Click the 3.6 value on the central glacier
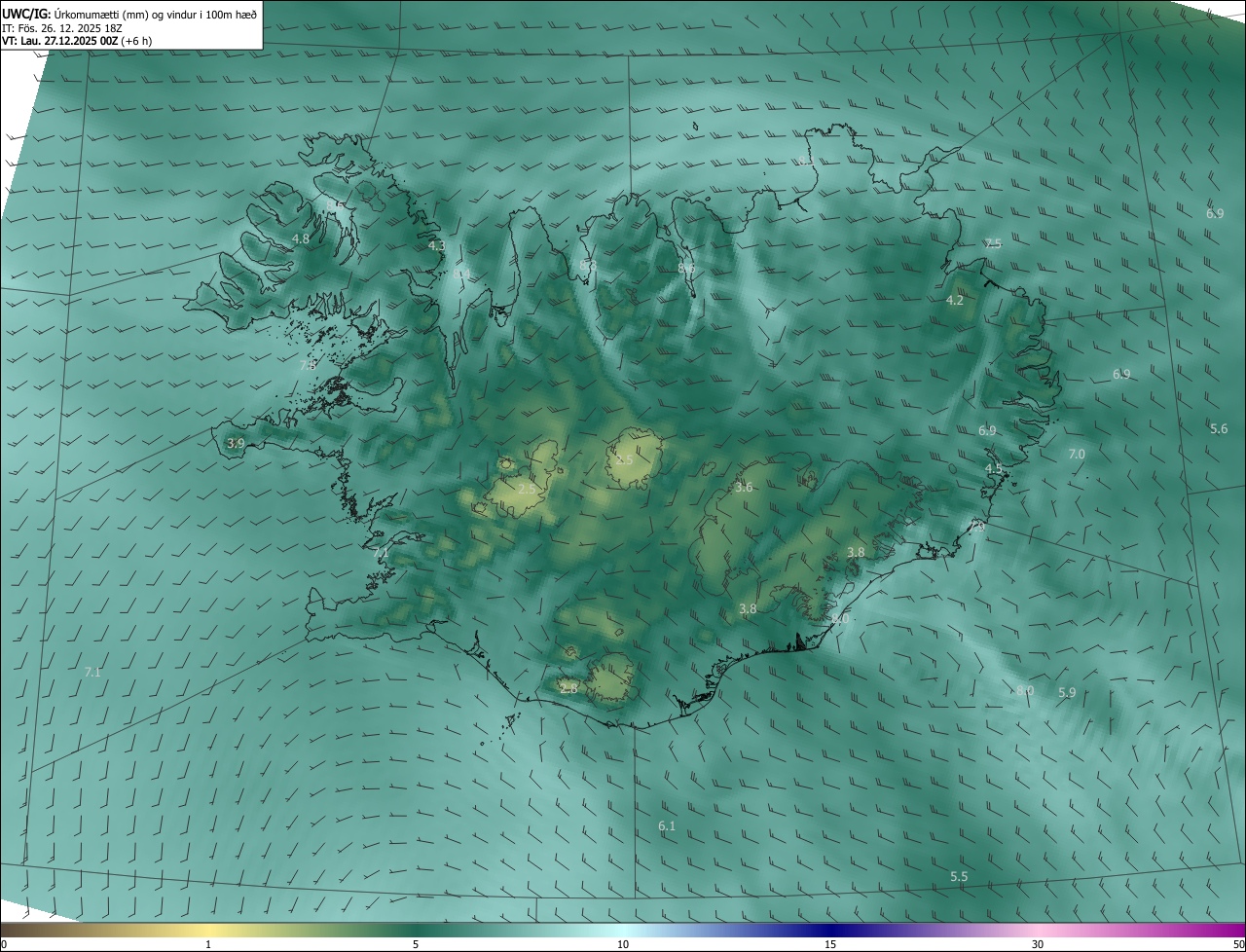The width and height of the screenshot is (1246, 952). pyautogui.click(x=744, y=488)
